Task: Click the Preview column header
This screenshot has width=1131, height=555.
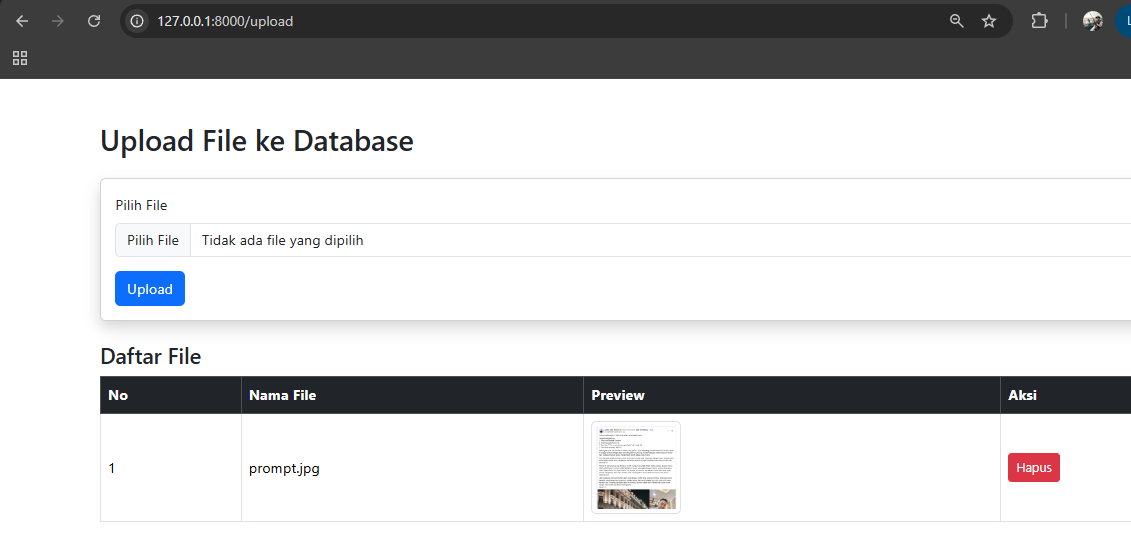Action: [618, 395]
